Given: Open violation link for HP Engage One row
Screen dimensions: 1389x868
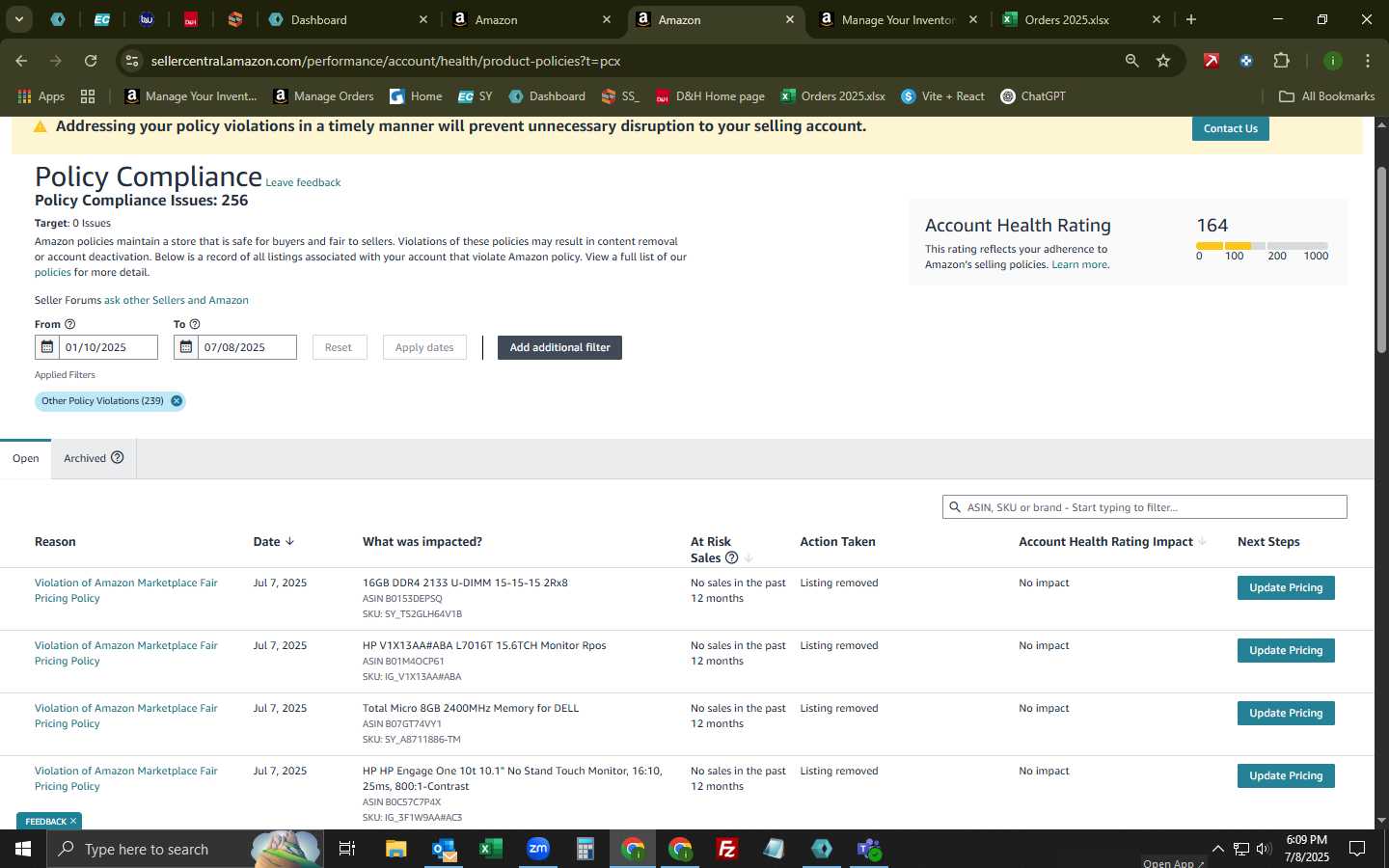Looking at the screenshot, I should click(x=125, y=778).
